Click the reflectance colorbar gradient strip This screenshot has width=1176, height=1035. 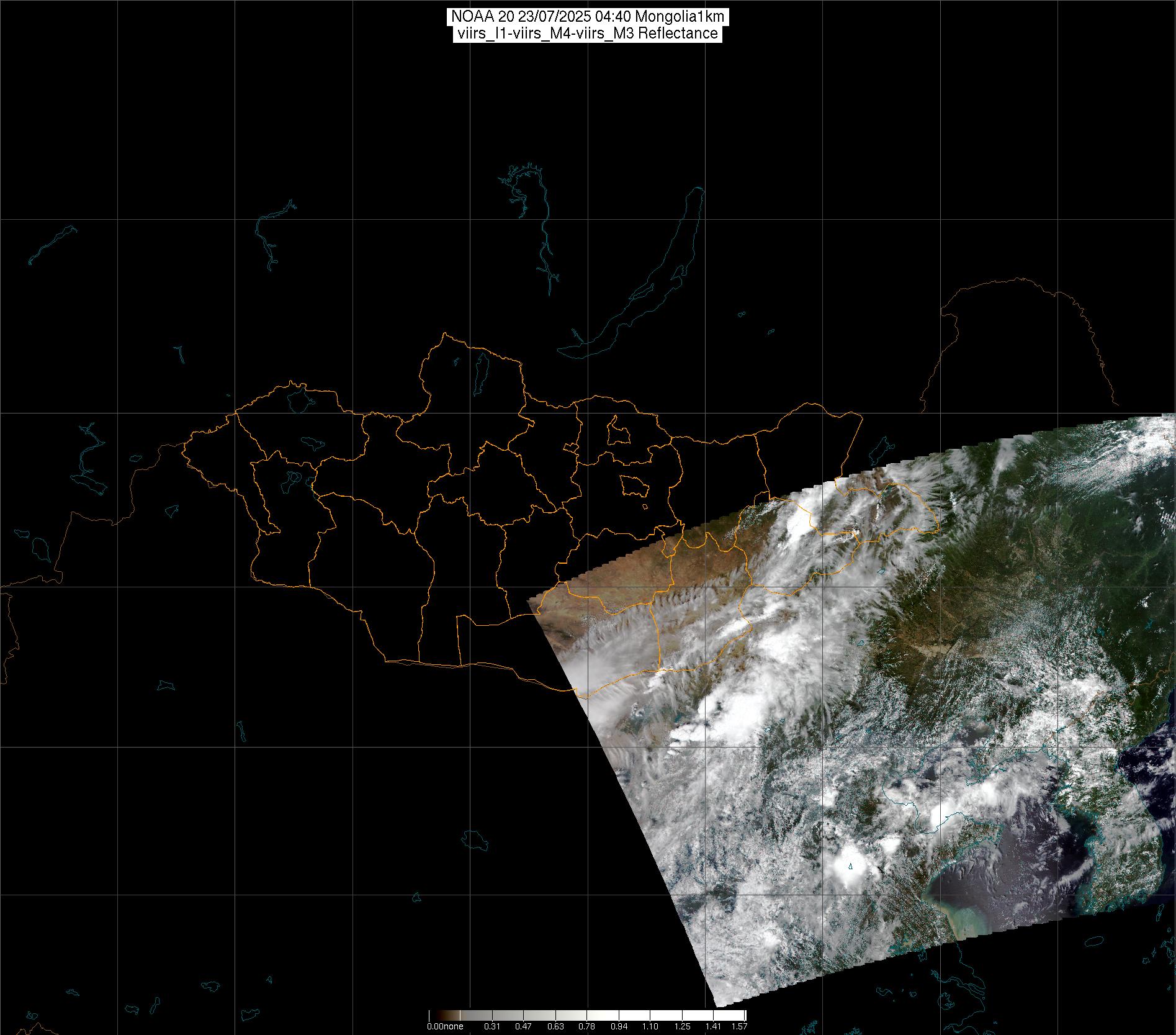[588, 1015]
